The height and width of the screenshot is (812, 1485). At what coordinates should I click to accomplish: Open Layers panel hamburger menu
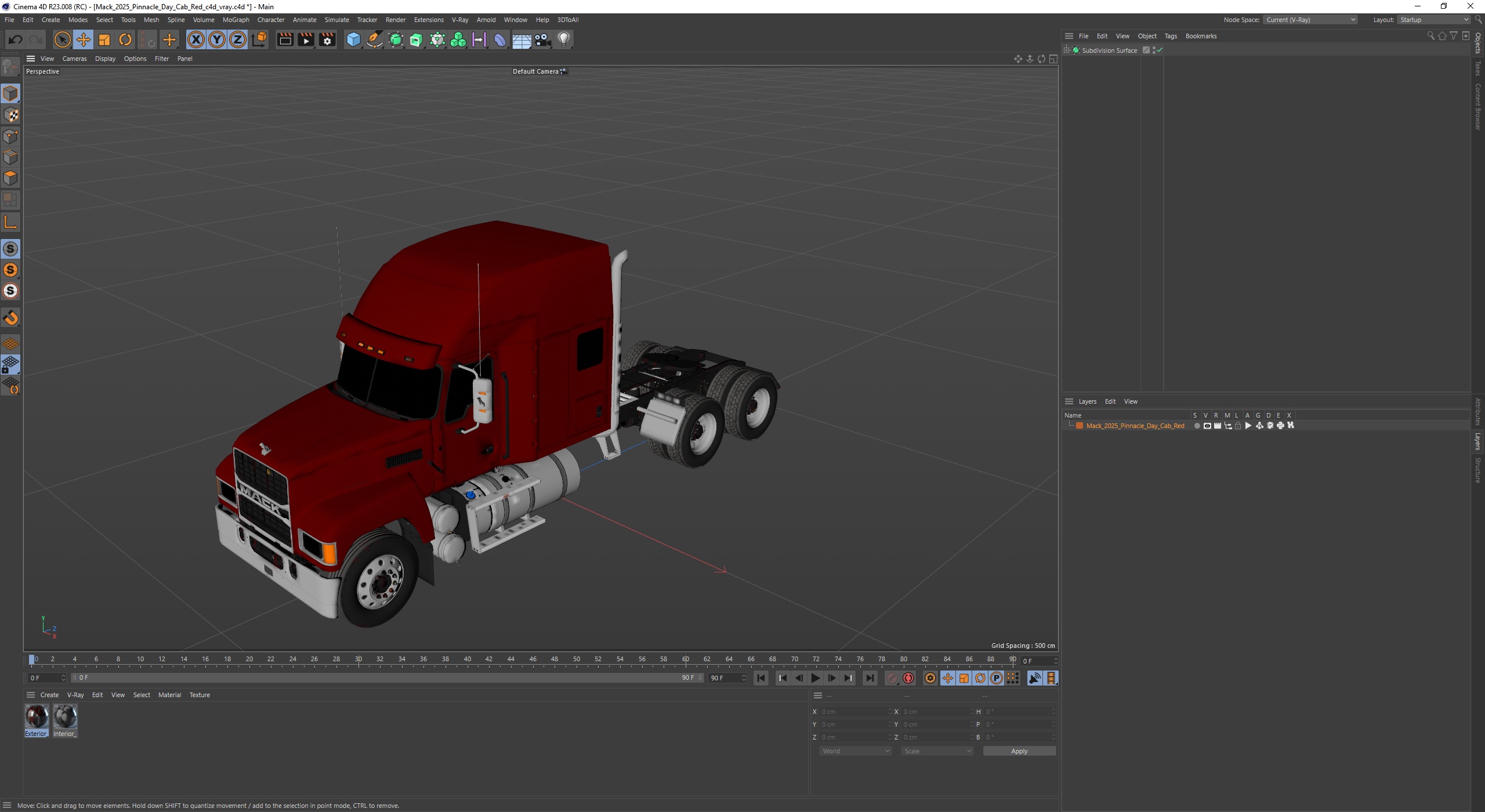coord(1069,401)
